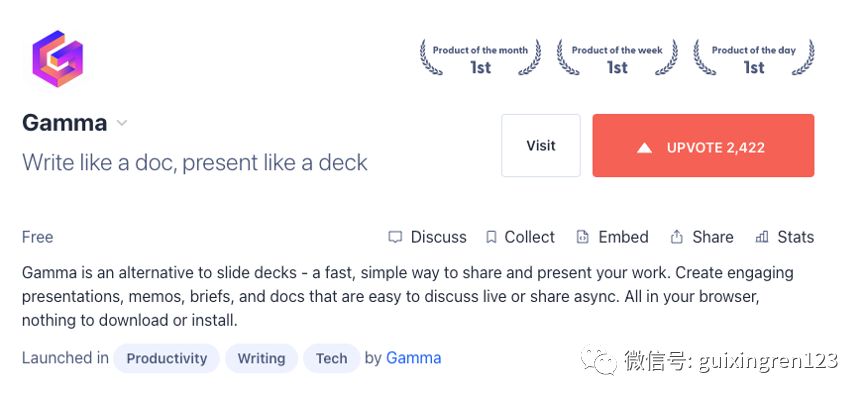866x400 pixels.
Task: Click the Product of the month badge
Action: tap(480, 59)
